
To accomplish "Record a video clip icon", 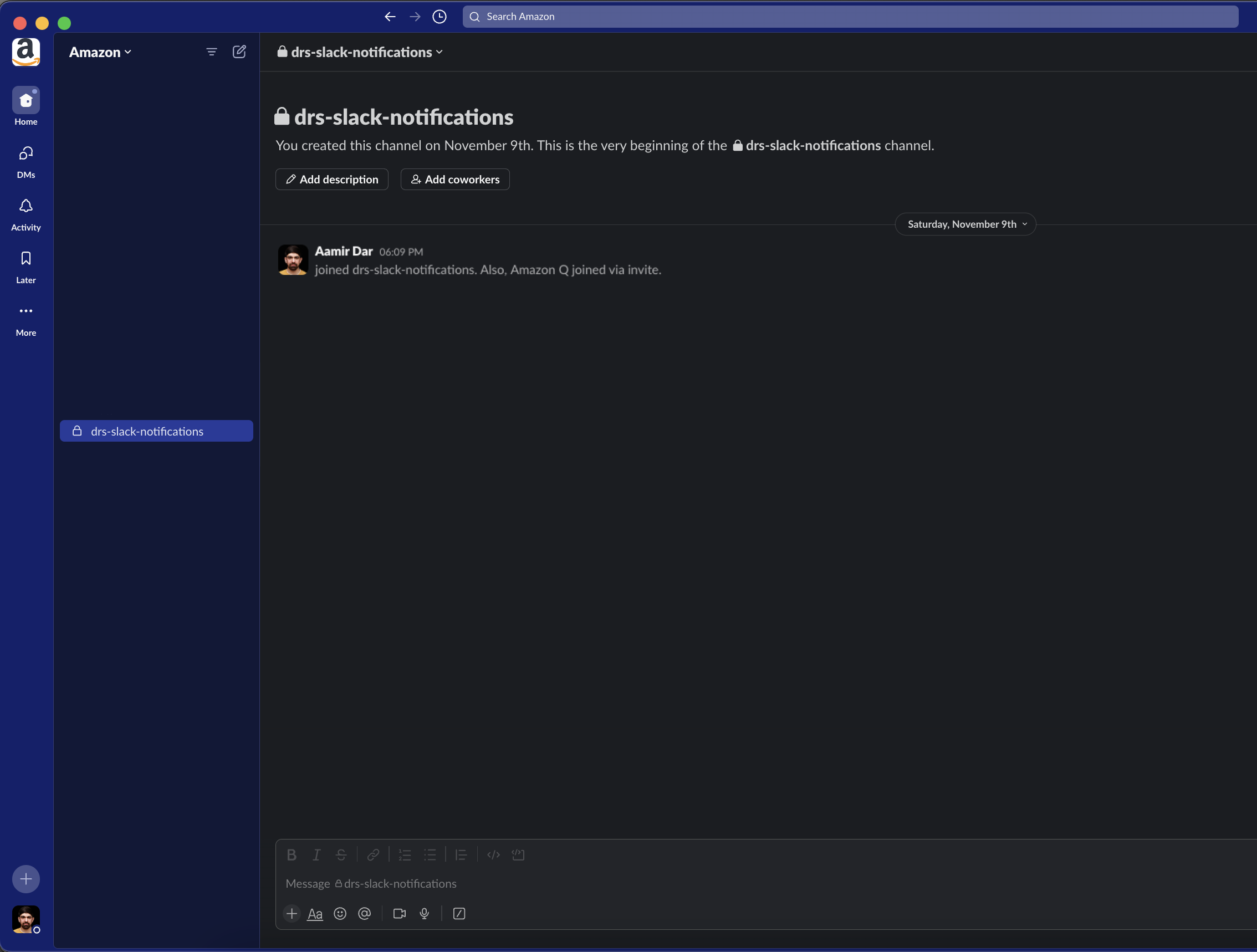I will pyautogui.click(x=400, y=913).
